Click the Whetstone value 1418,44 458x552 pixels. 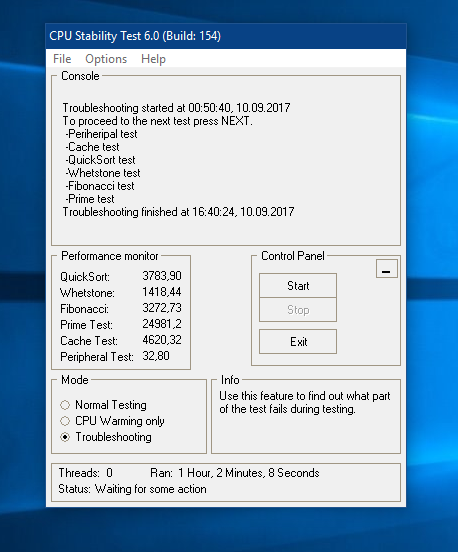[x=162, y=292]
